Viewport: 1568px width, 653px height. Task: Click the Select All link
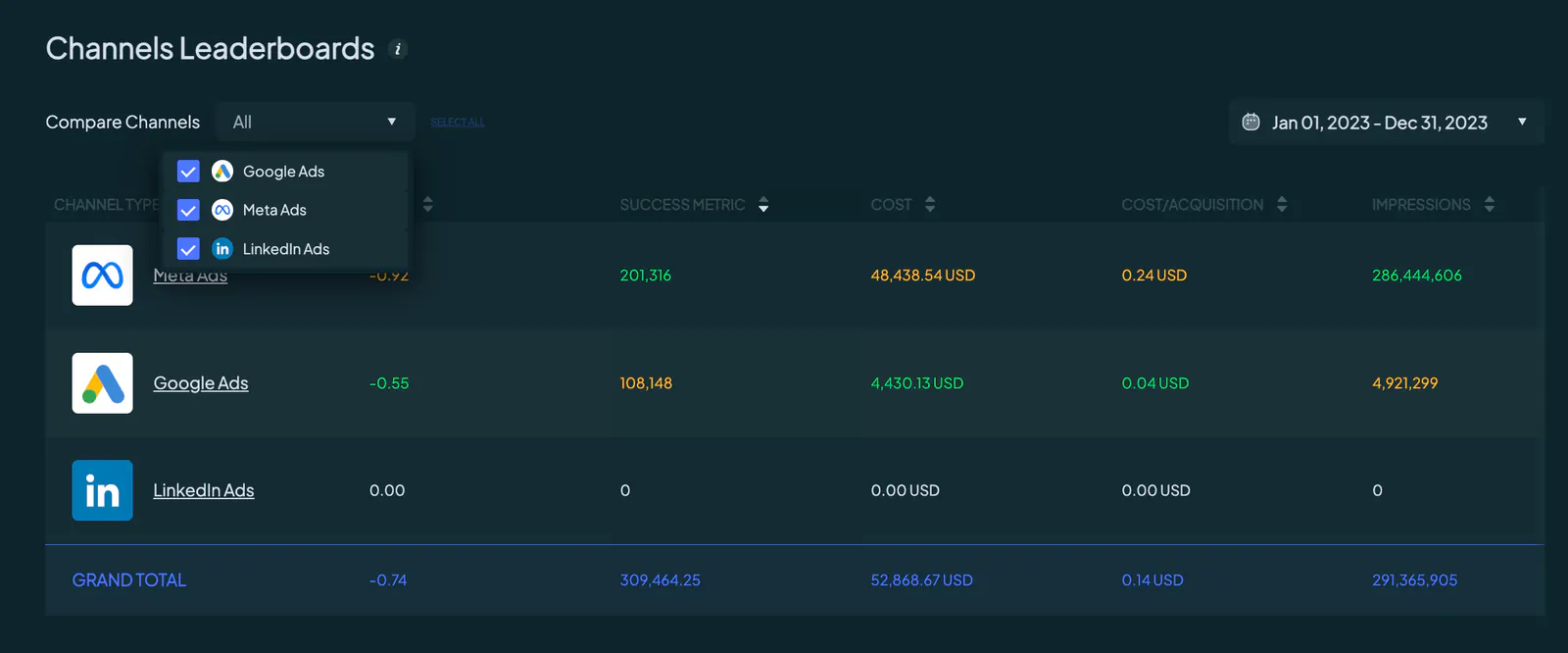click(x=458, y=123)
